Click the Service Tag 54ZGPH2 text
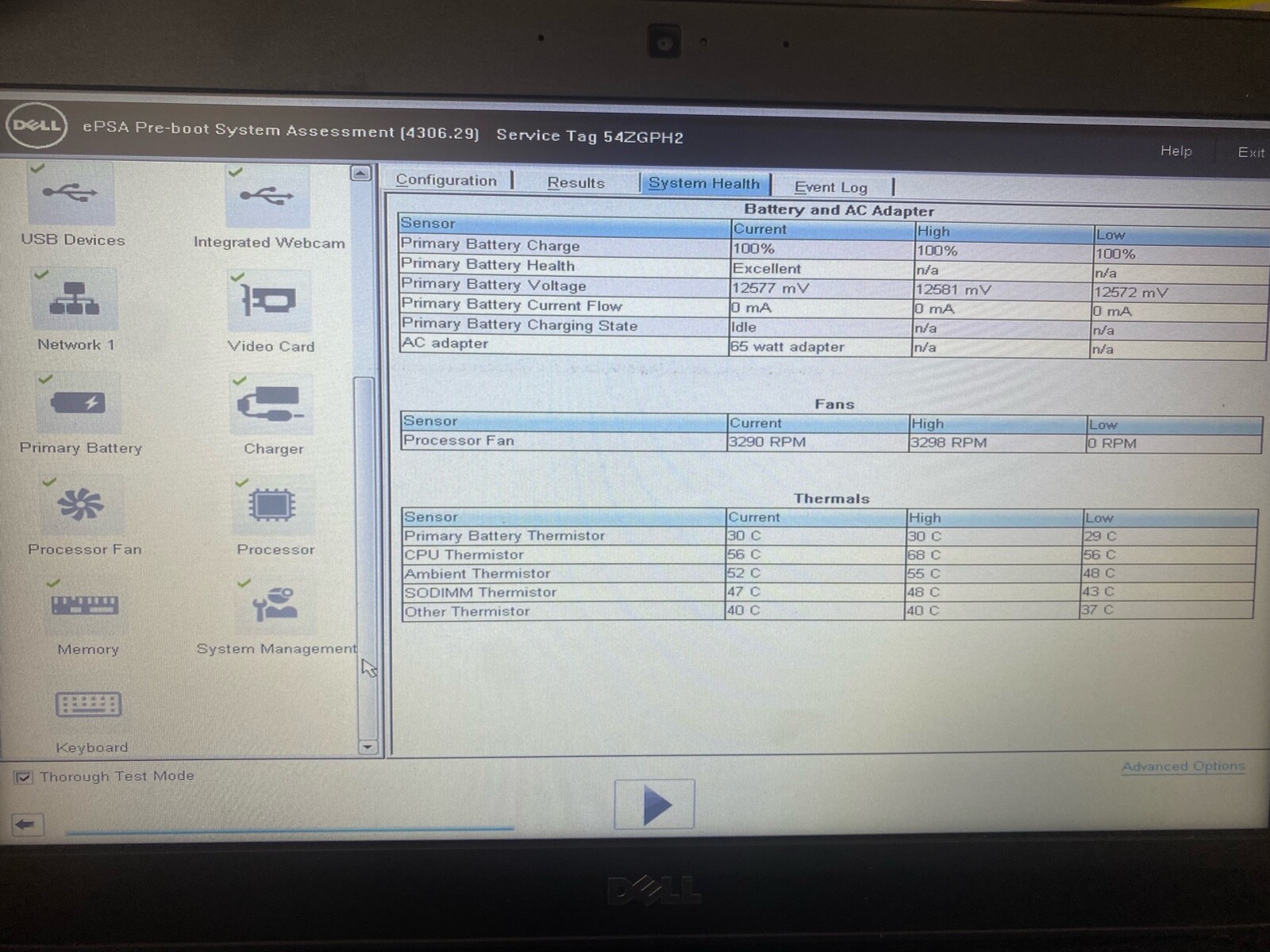This screenshot has height=952, width=1270. (x=590, y=136)
